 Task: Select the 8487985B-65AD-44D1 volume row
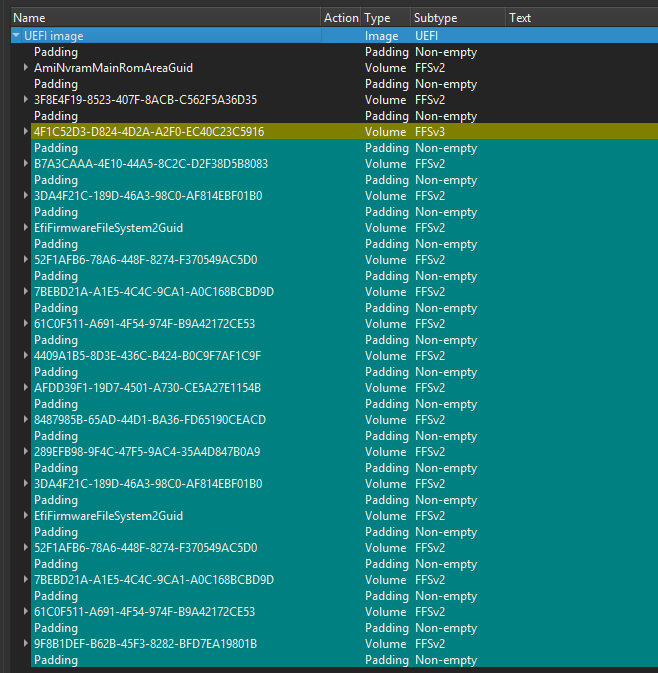pos(149,420)
